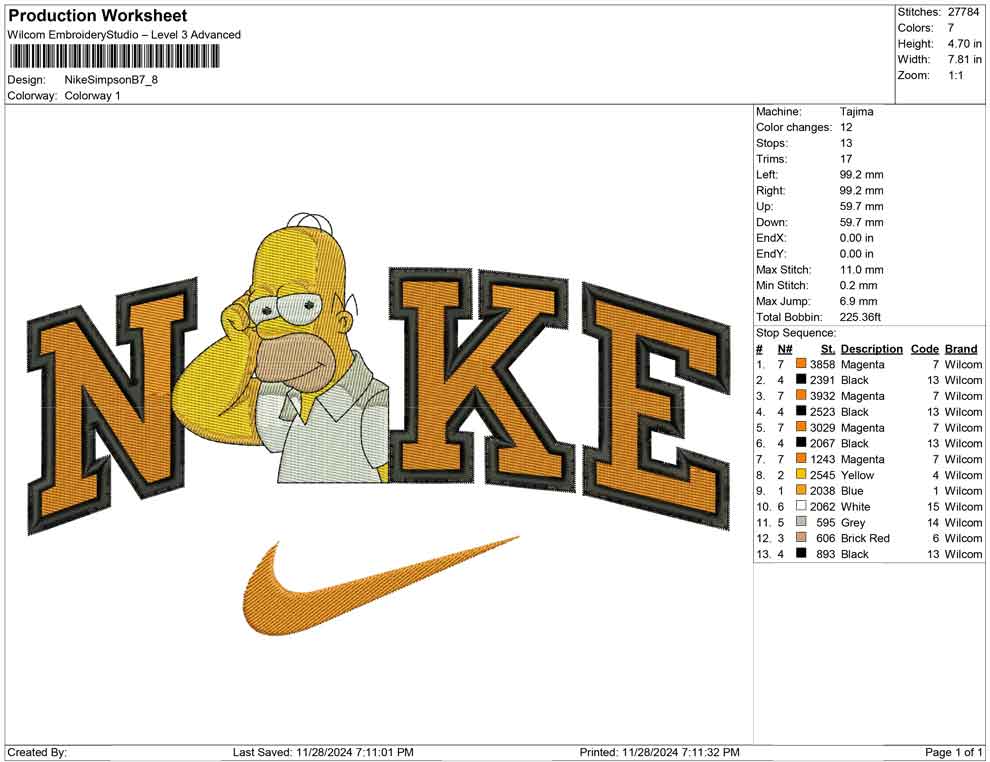
Task: Click the embroidered letter N
Action: point(112,404)
